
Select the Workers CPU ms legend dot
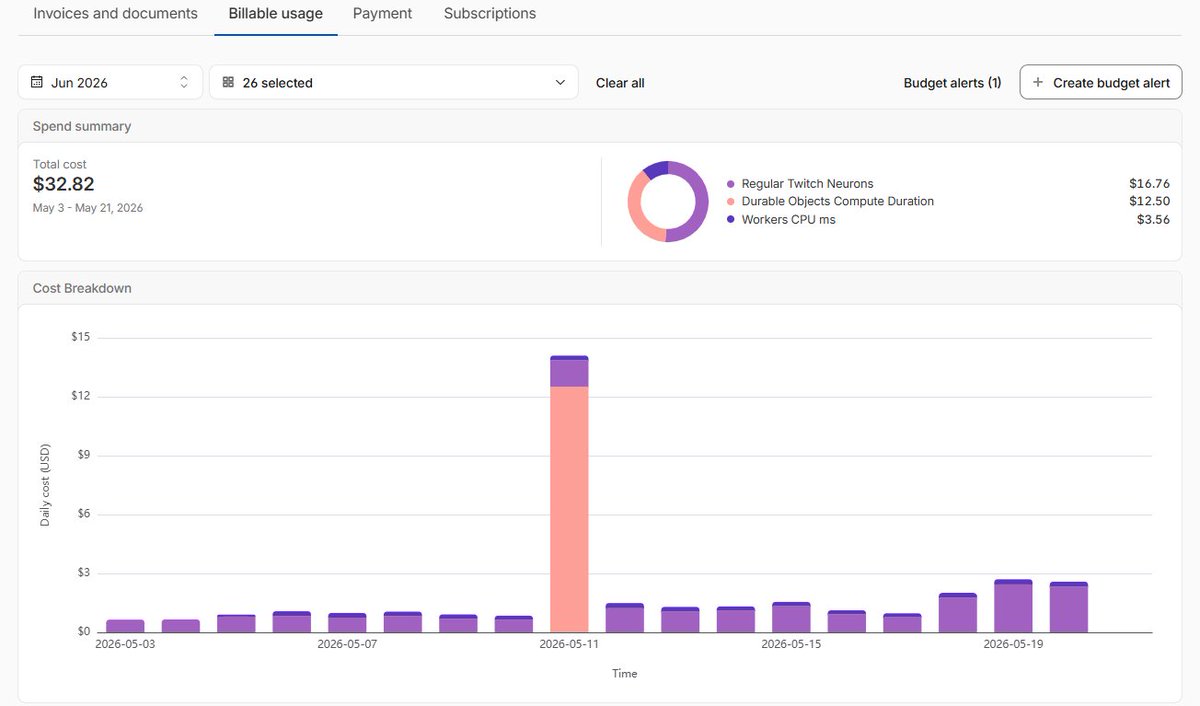(x=730, y=219)
